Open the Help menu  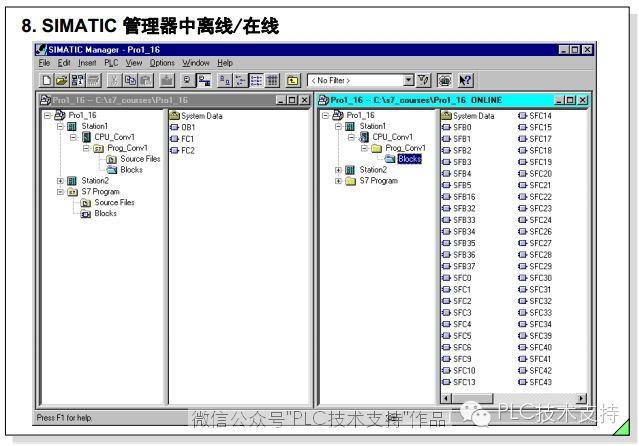point(225,63)
